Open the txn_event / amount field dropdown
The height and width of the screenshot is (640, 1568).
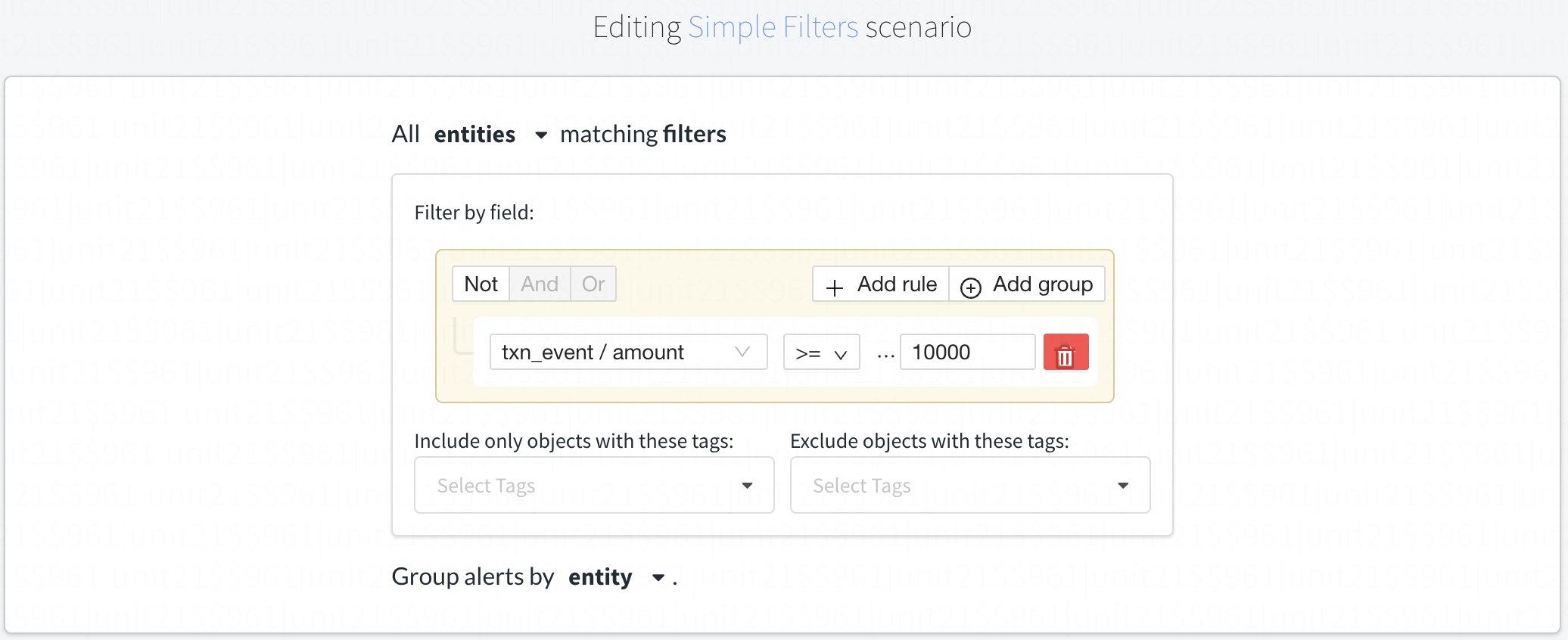(x=628, y=353)
